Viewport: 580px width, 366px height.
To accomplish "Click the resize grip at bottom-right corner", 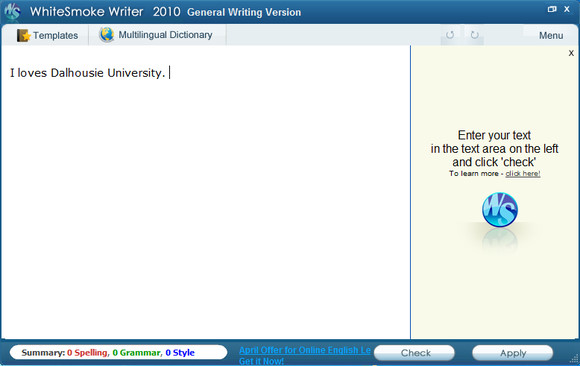I will pyautogui.click(x=574, y=359).
